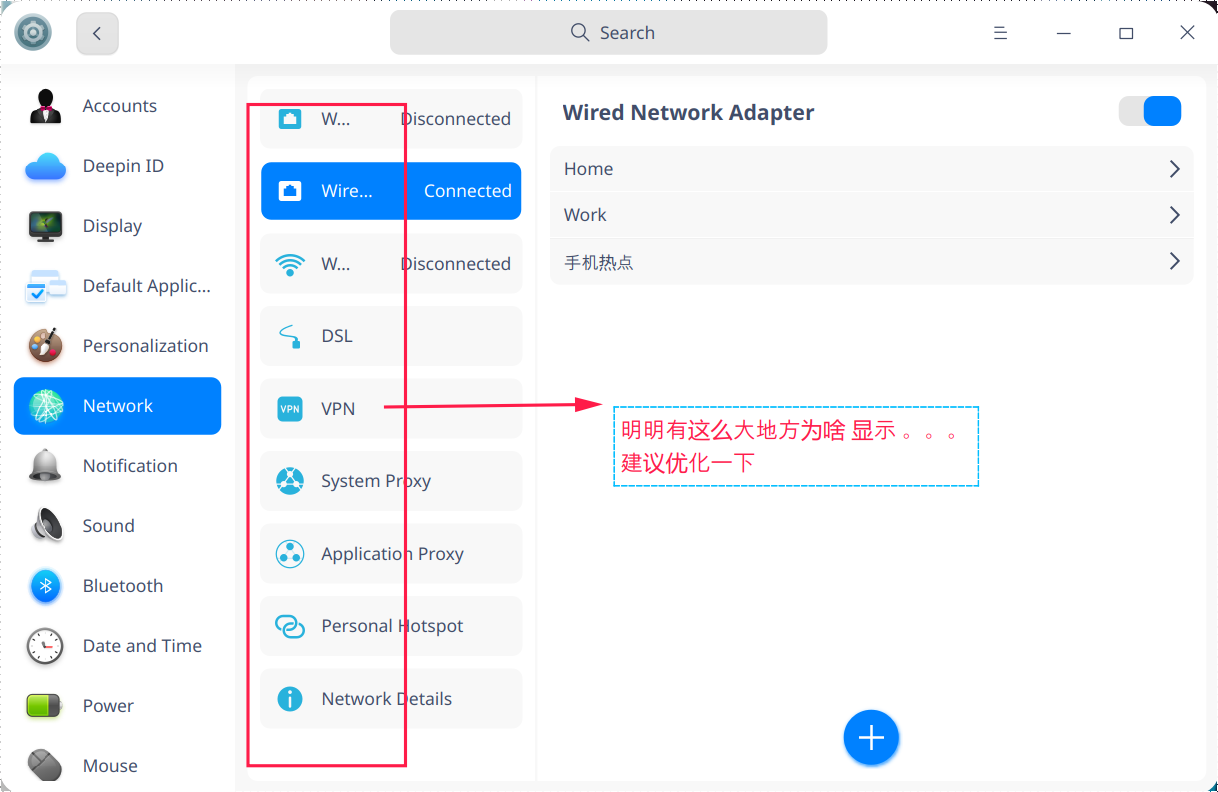Viewport: 1218px width, 792px height.
Task: Open the Display settings section
Action: coord(117,226)
